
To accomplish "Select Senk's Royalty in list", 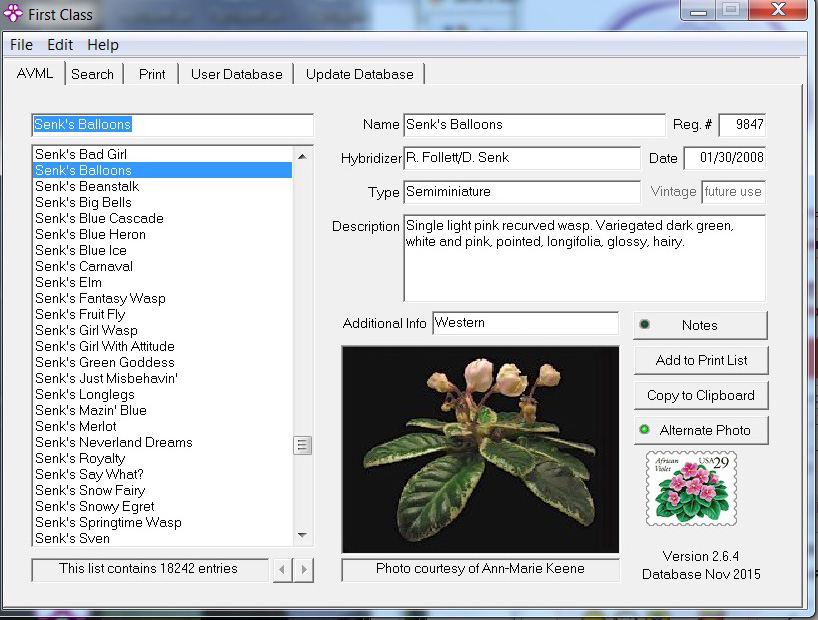I will (162, 458).
